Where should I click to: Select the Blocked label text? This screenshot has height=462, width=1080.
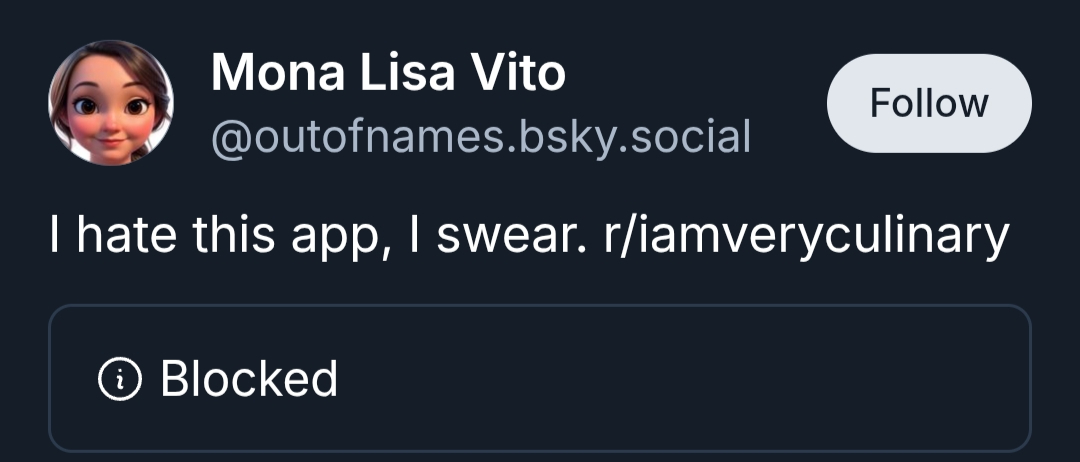[249, 379]
